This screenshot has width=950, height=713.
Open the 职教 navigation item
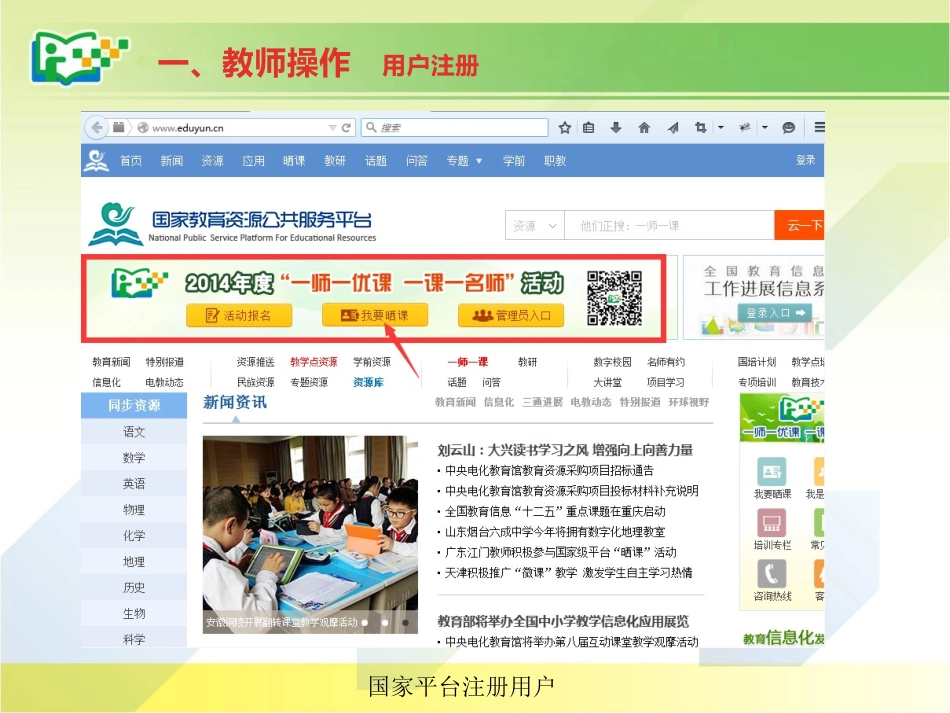[x=555, y=161]
